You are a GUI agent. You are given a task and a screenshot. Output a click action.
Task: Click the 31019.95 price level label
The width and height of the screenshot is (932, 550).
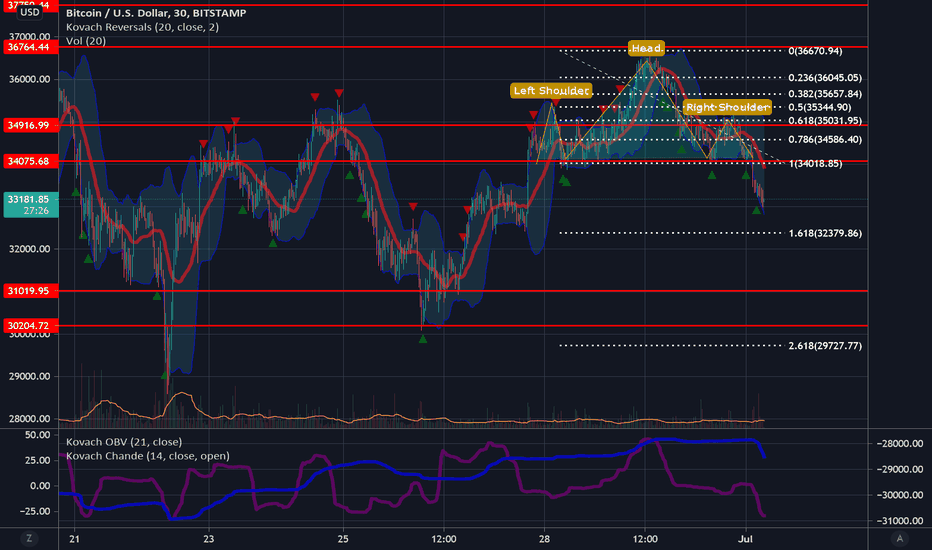click(x=30, y=291)
